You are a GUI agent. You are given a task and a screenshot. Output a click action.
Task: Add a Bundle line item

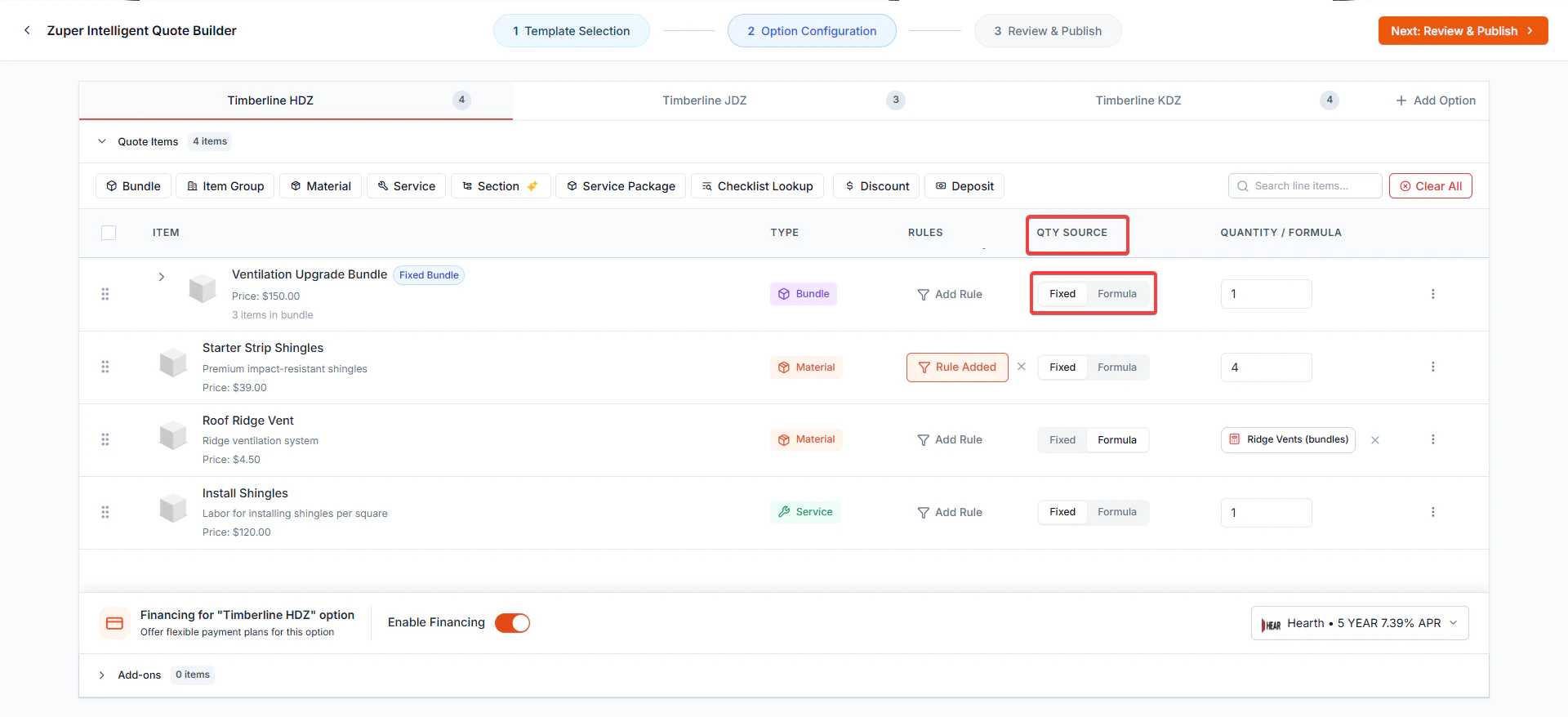tap(133, 186)
